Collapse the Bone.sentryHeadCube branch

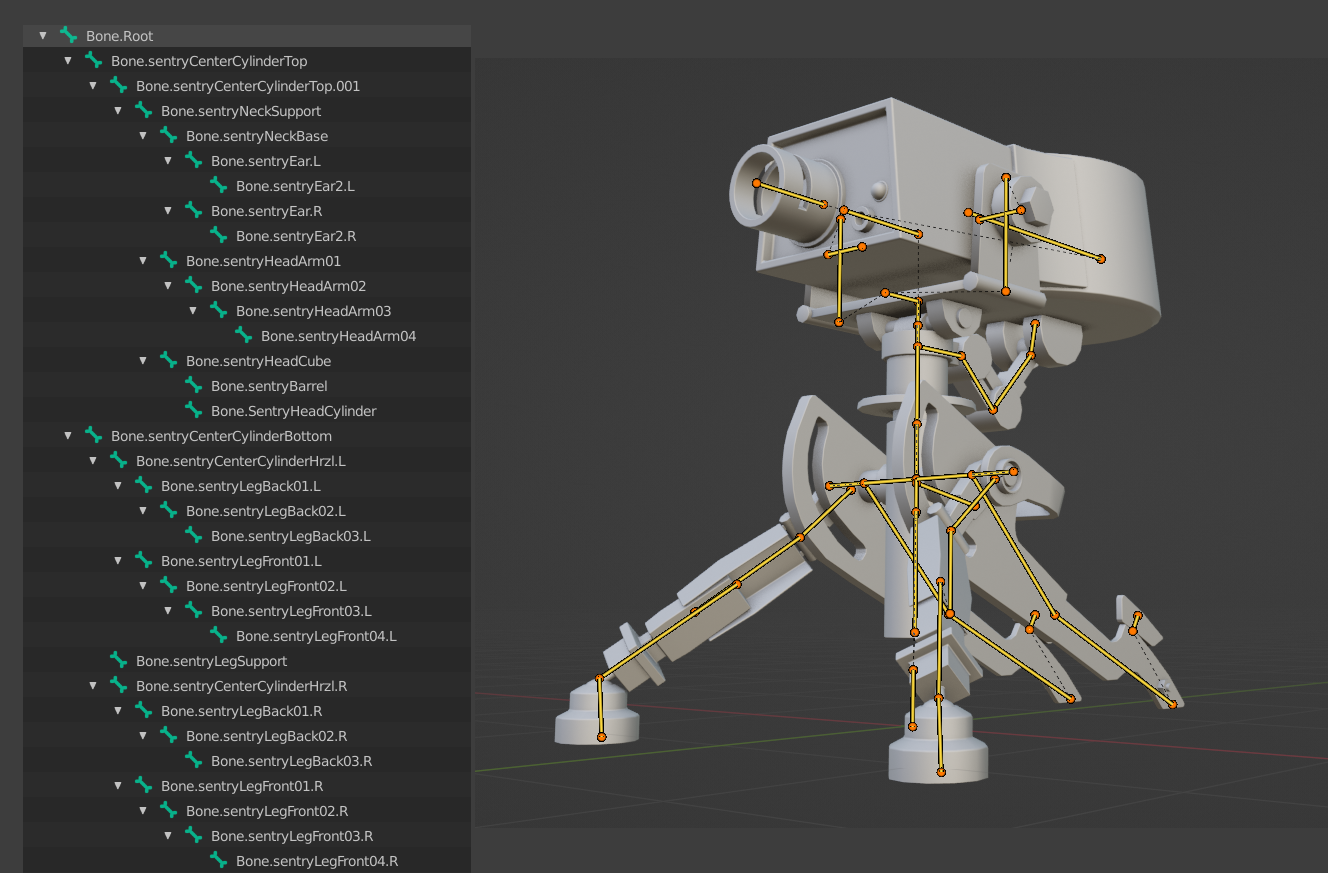[x=143, y=360]
